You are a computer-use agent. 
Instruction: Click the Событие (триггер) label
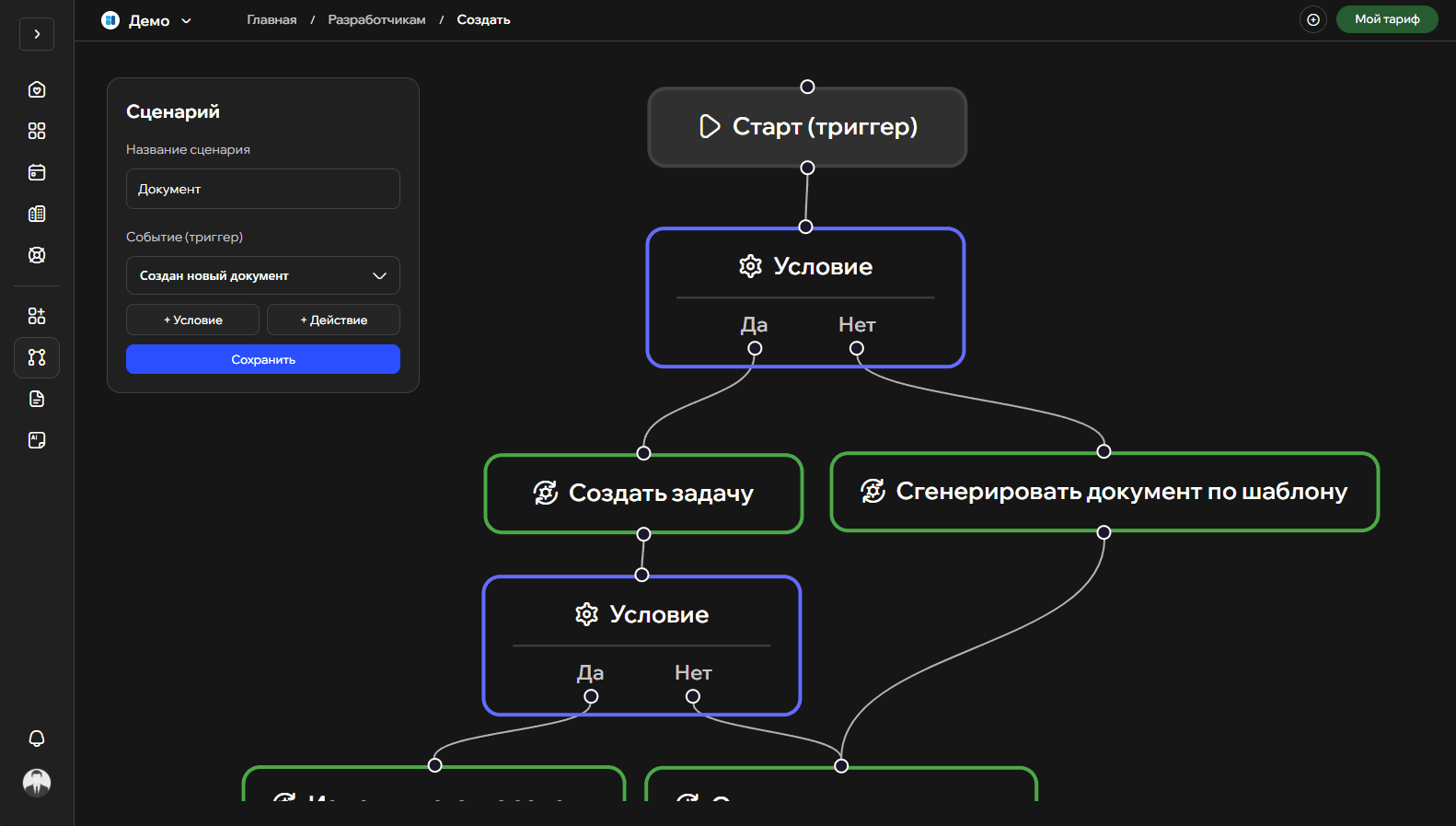pos(184,237)
